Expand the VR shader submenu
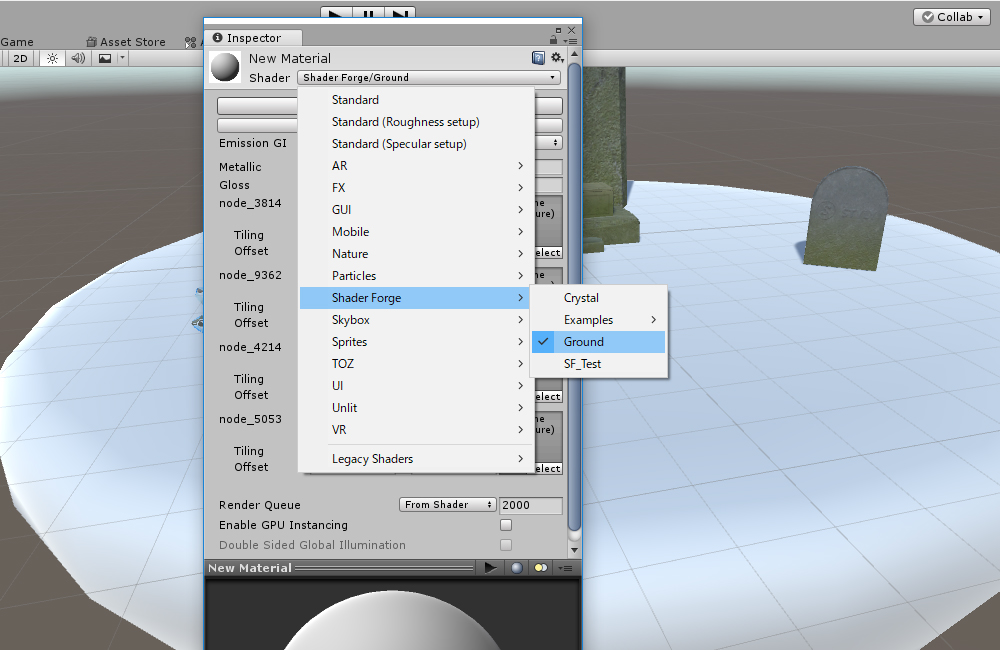The image size is (1000, 650). tap(416, 430)
